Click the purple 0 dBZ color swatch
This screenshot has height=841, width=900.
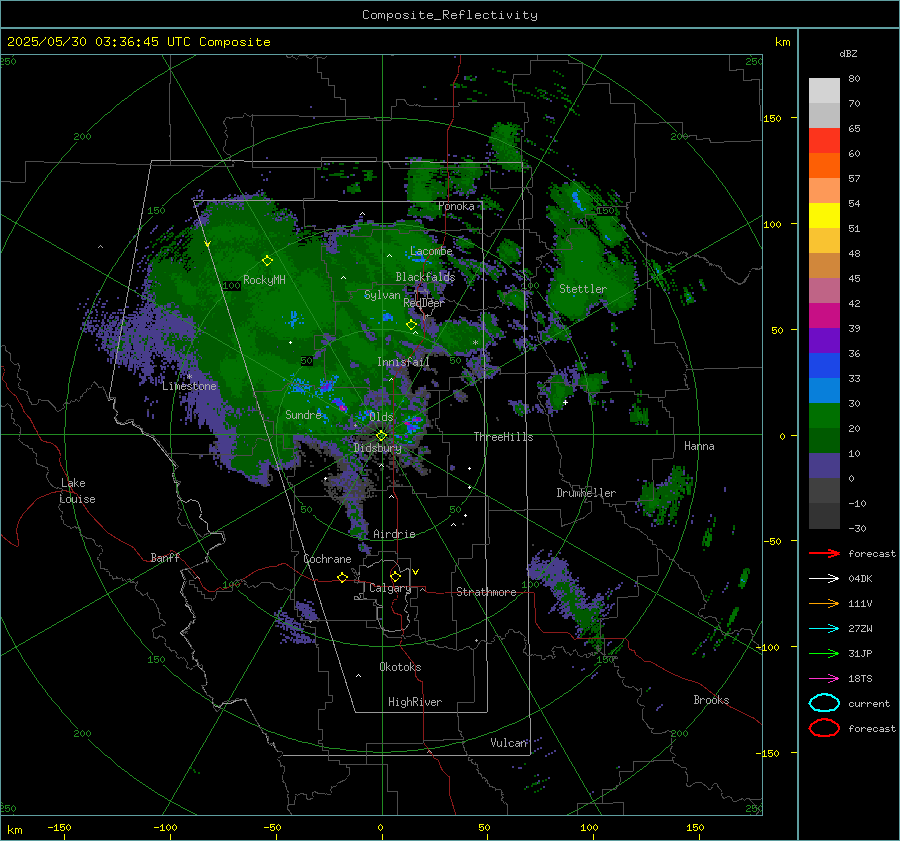pyautogui.click(x=824, y=466)
